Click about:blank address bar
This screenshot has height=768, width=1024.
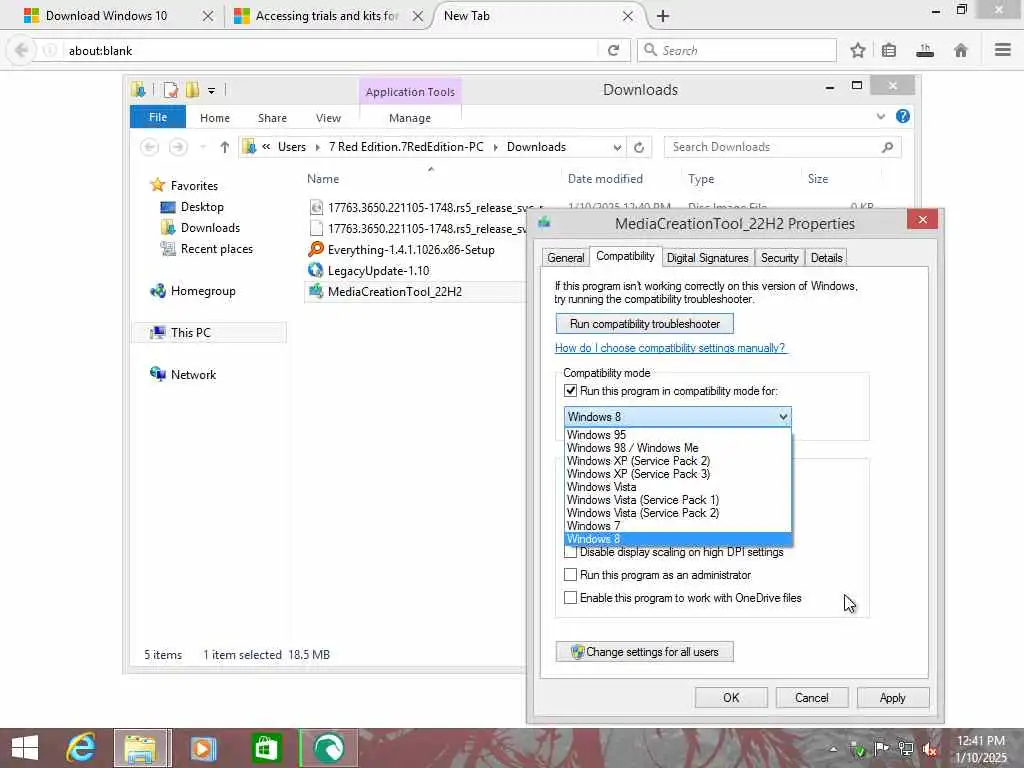[x=330, y=50]
